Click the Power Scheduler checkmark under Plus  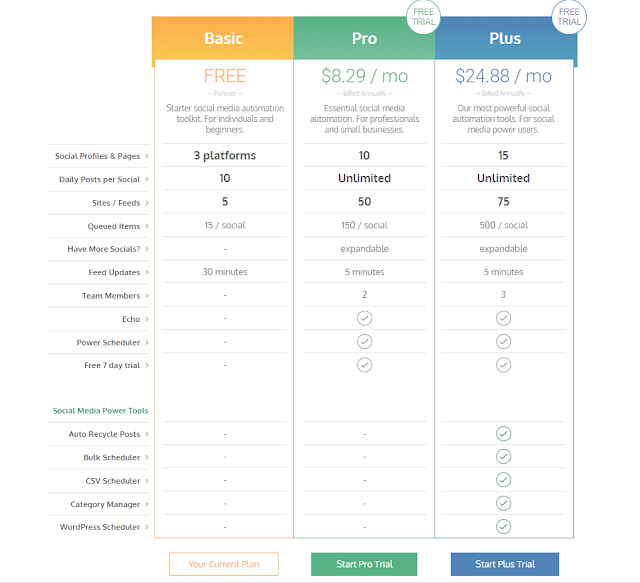tap(503, 341)
